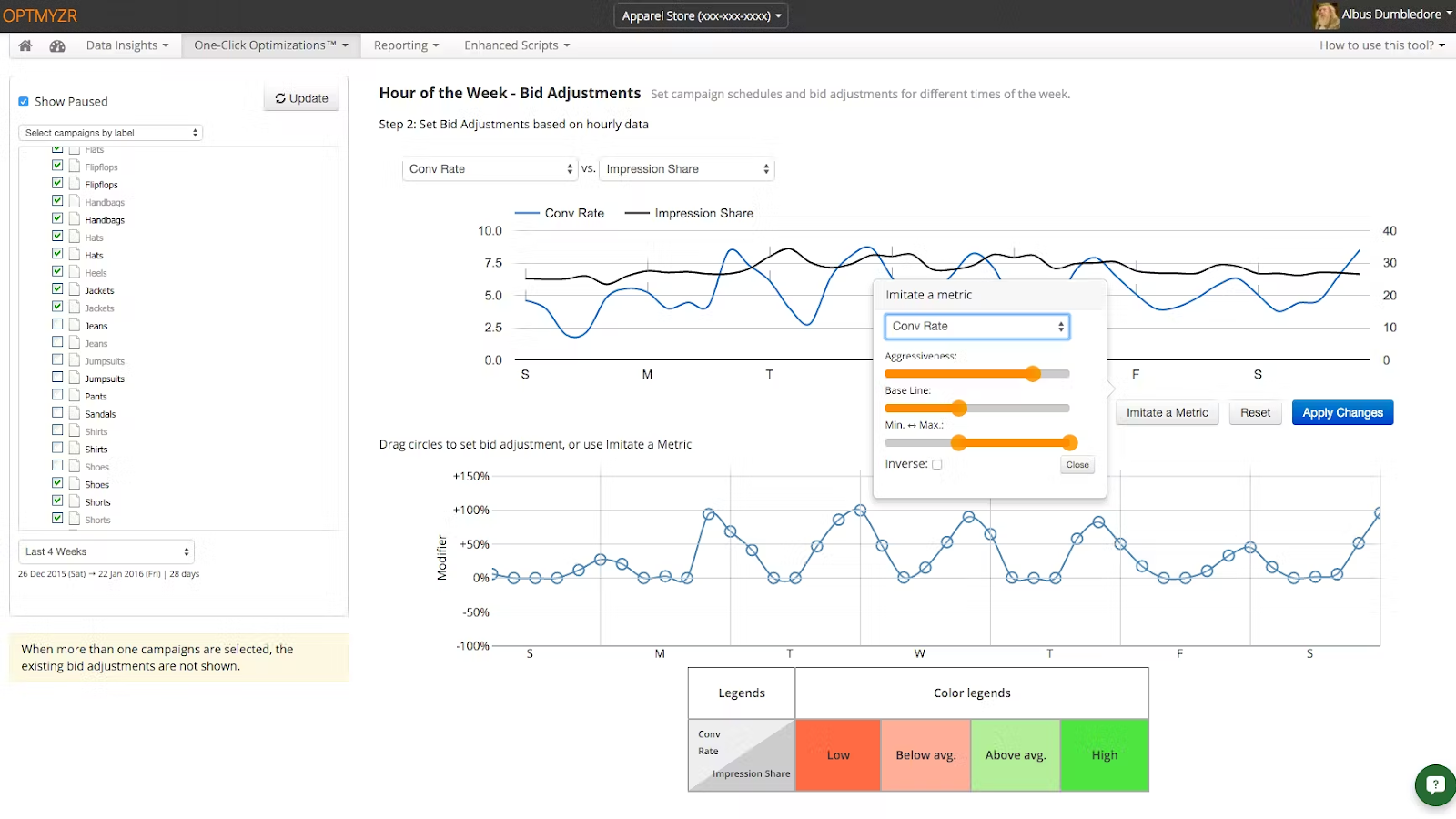Screen dimensions: 1456x819
Task: Click the Apply Changes button
Action: (1342, 413)
